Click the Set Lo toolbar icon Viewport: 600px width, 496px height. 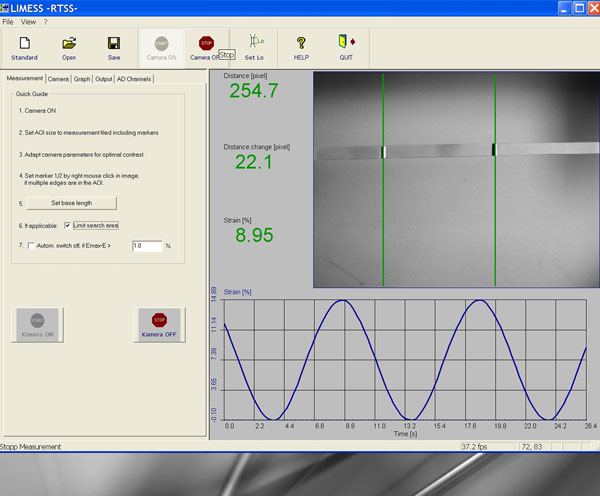point(254,43)
